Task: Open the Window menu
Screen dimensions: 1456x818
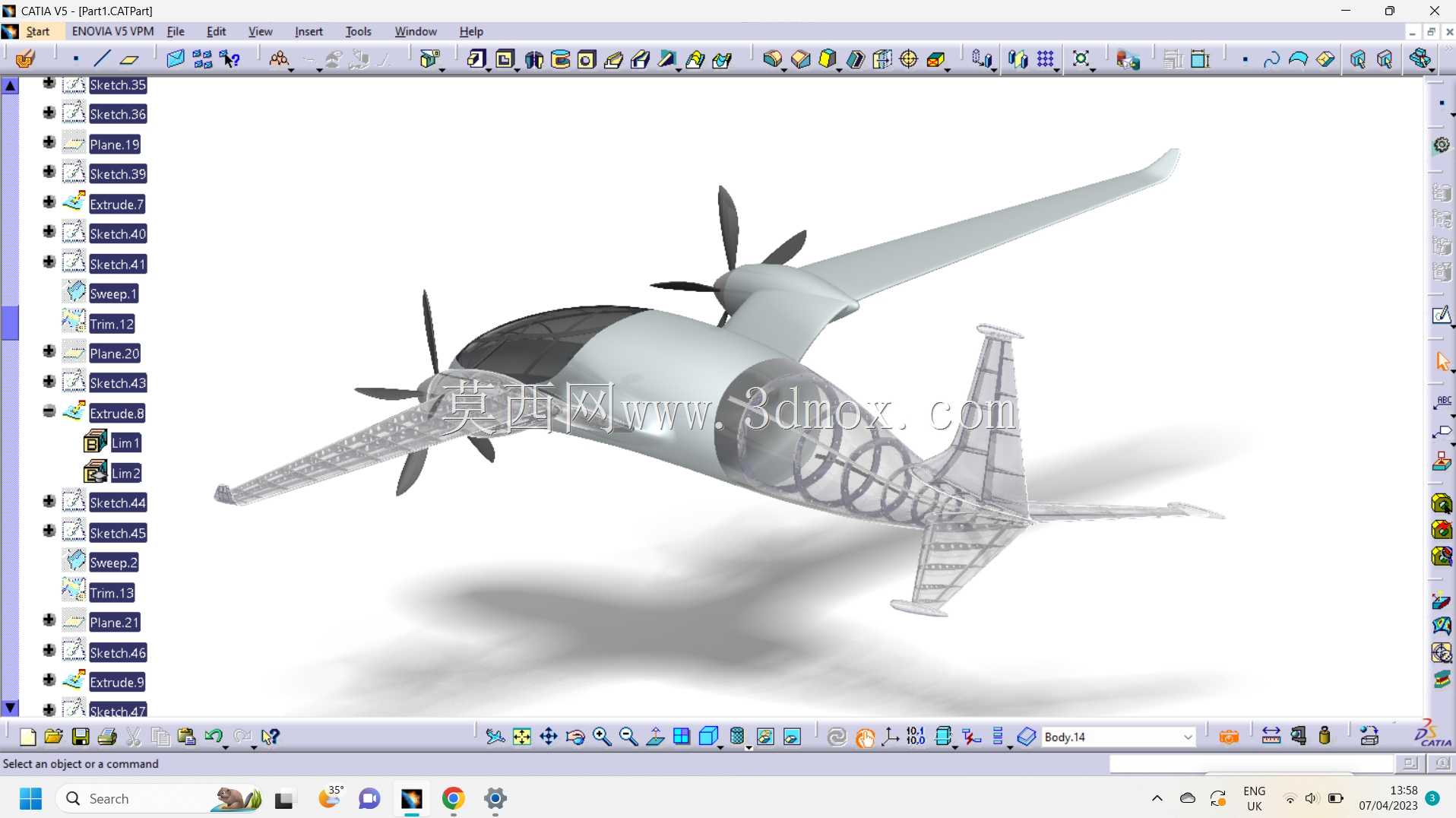Action: [x=416, y=31]
